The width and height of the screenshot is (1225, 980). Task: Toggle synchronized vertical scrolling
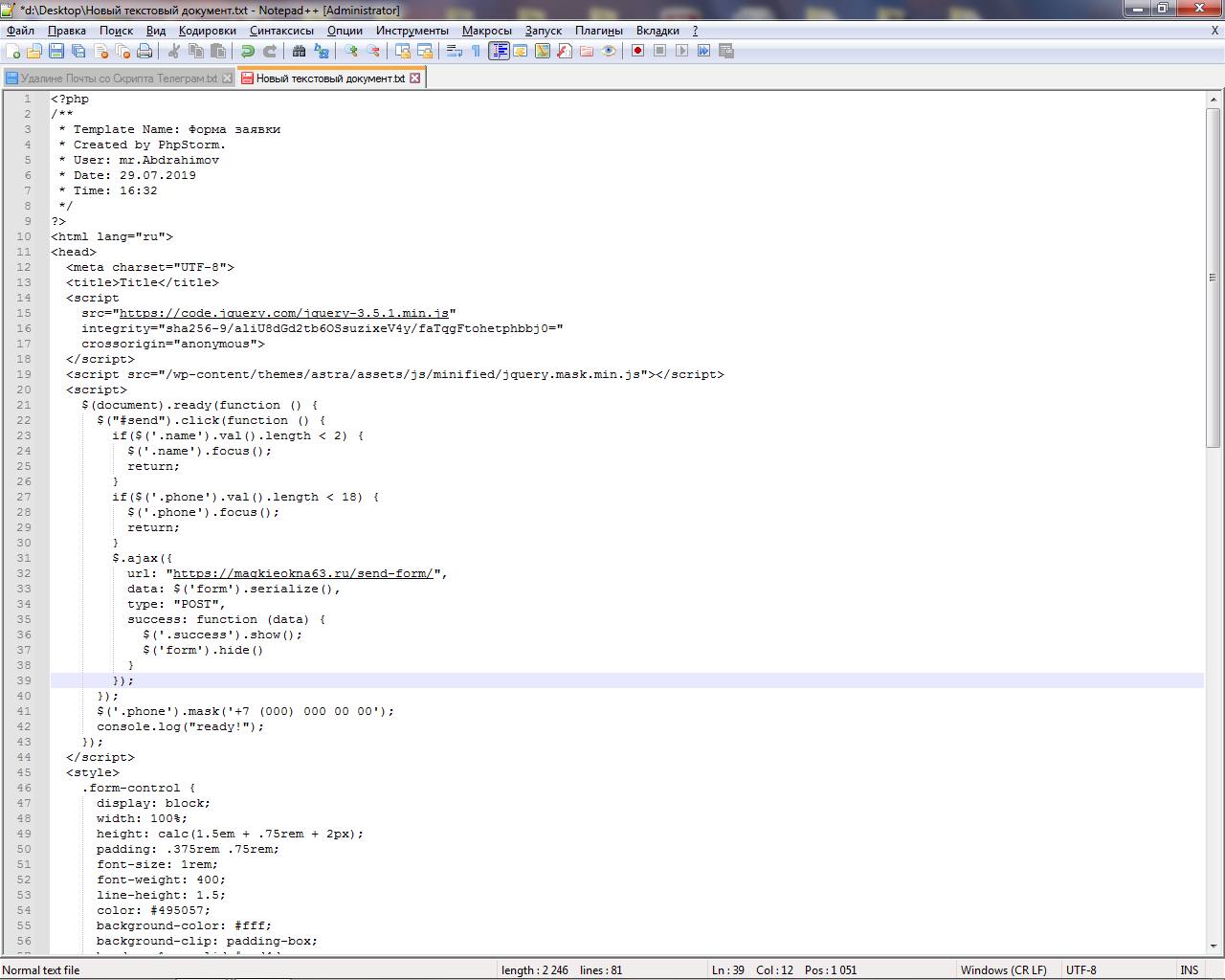pos(403,51)
